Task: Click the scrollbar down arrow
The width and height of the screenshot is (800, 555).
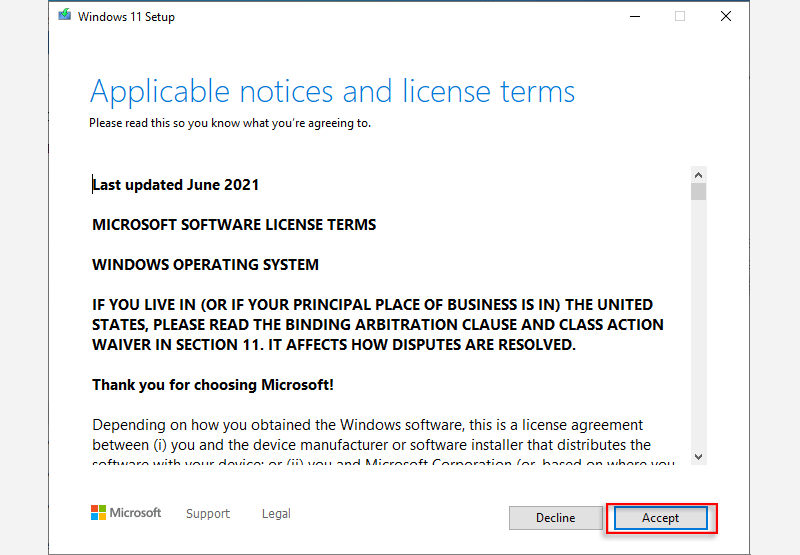Action: [698, 457]
